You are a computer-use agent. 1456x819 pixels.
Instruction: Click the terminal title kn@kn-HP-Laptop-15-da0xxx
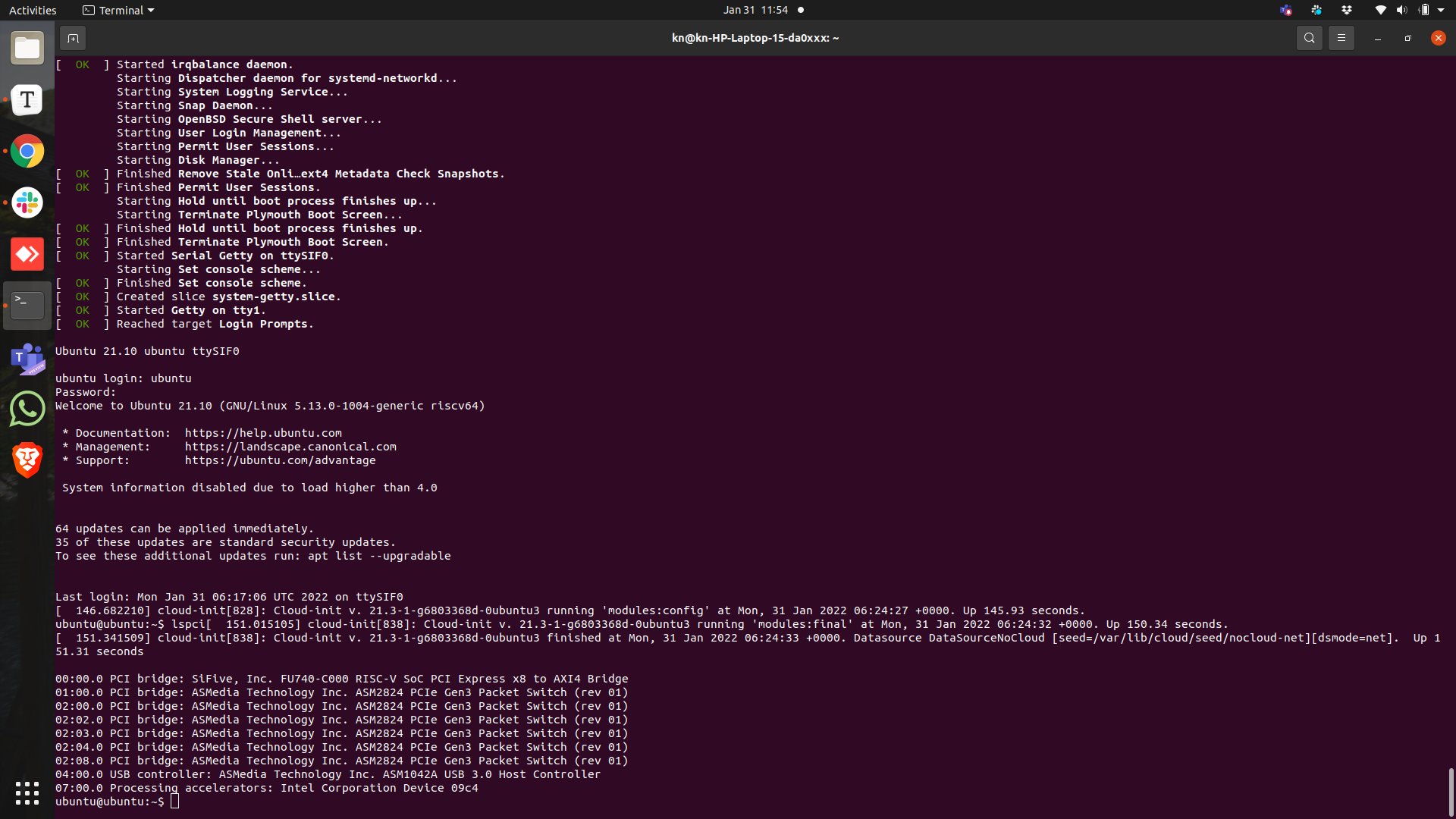(x=755, y=38)
